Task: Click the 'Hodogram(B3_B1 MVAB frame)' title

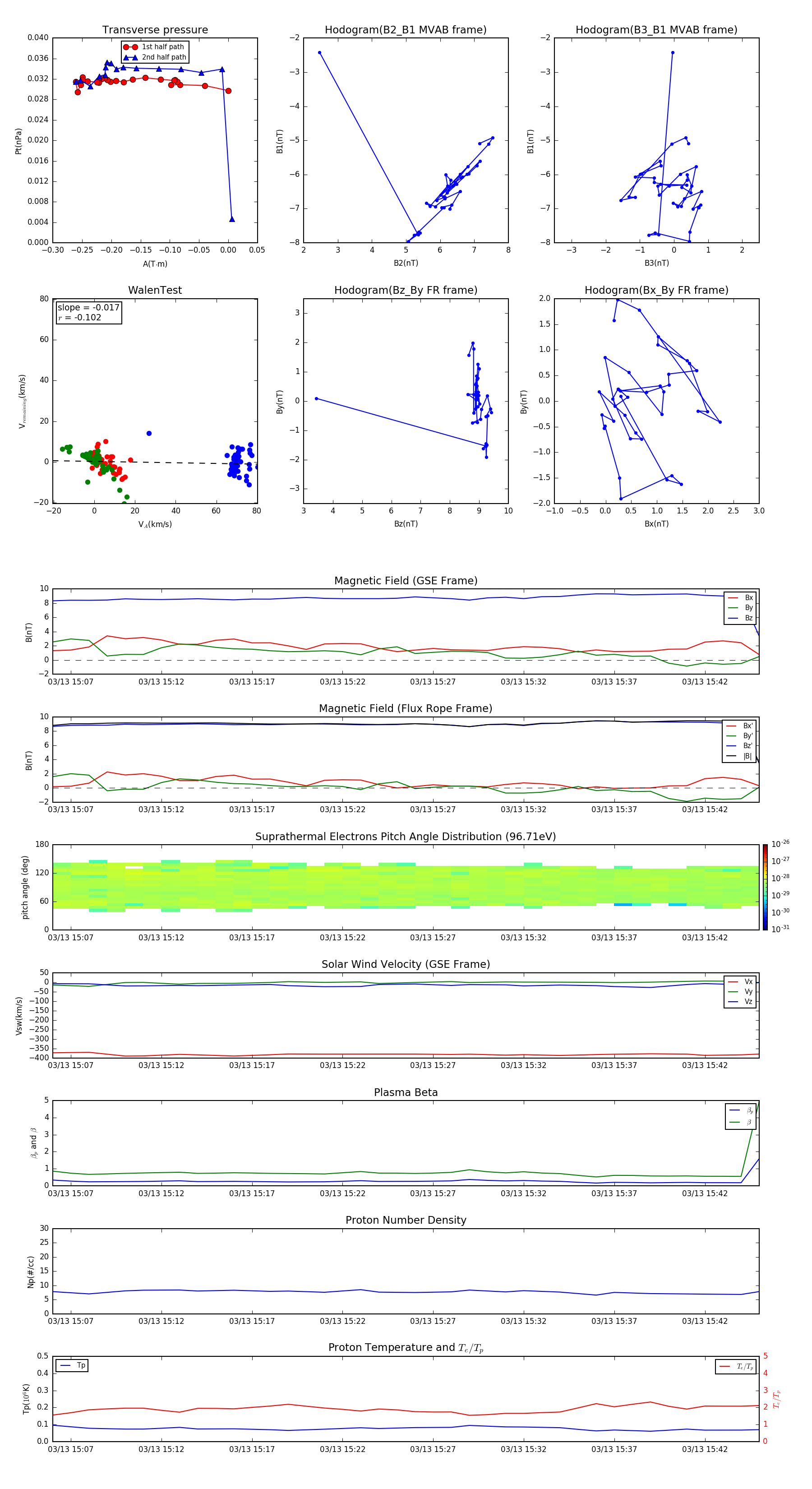Action: (656, 30)
